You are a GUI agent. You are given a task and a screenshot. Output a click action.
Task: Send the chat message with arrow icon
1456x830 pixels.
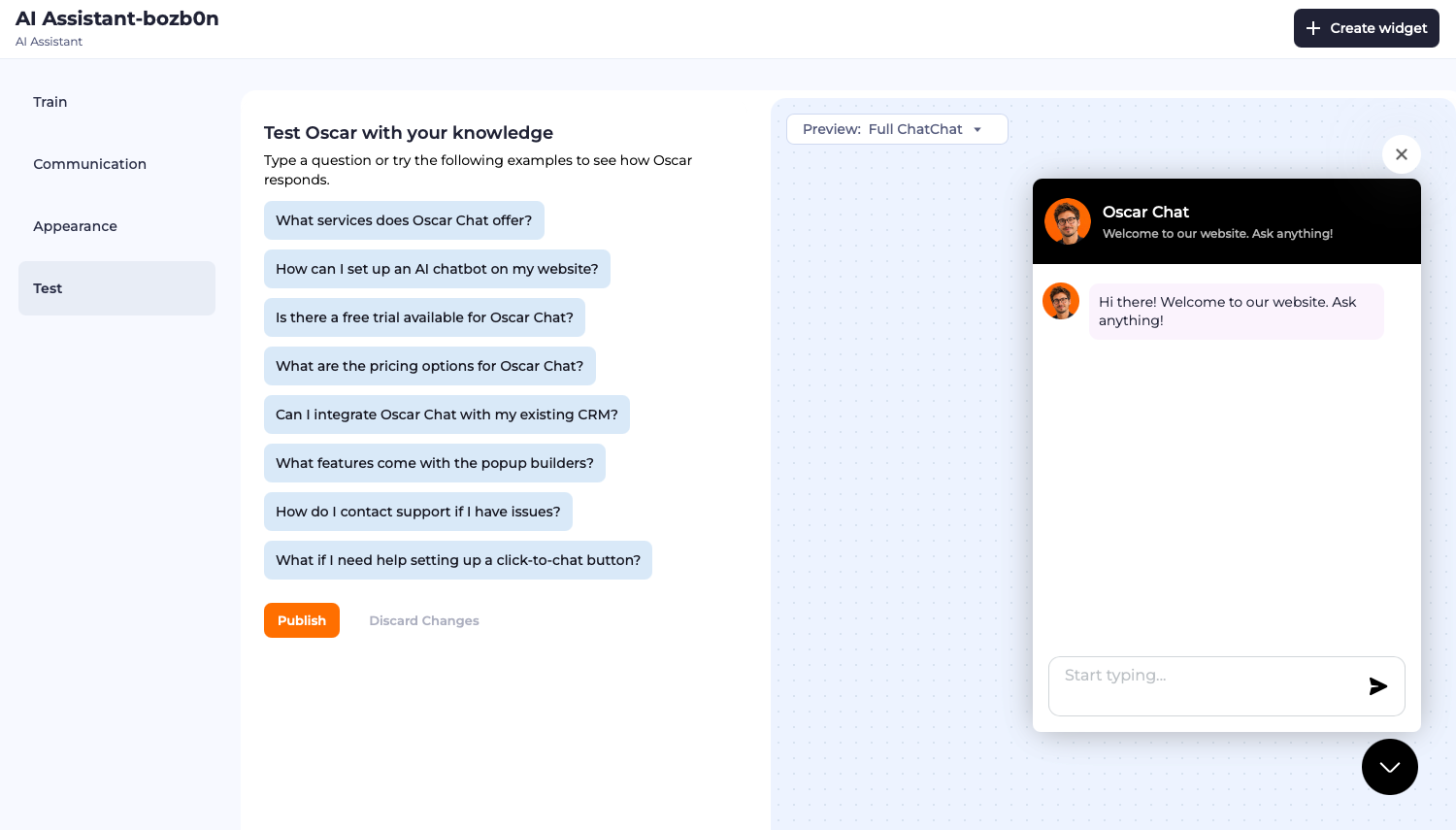[1377, 686]
